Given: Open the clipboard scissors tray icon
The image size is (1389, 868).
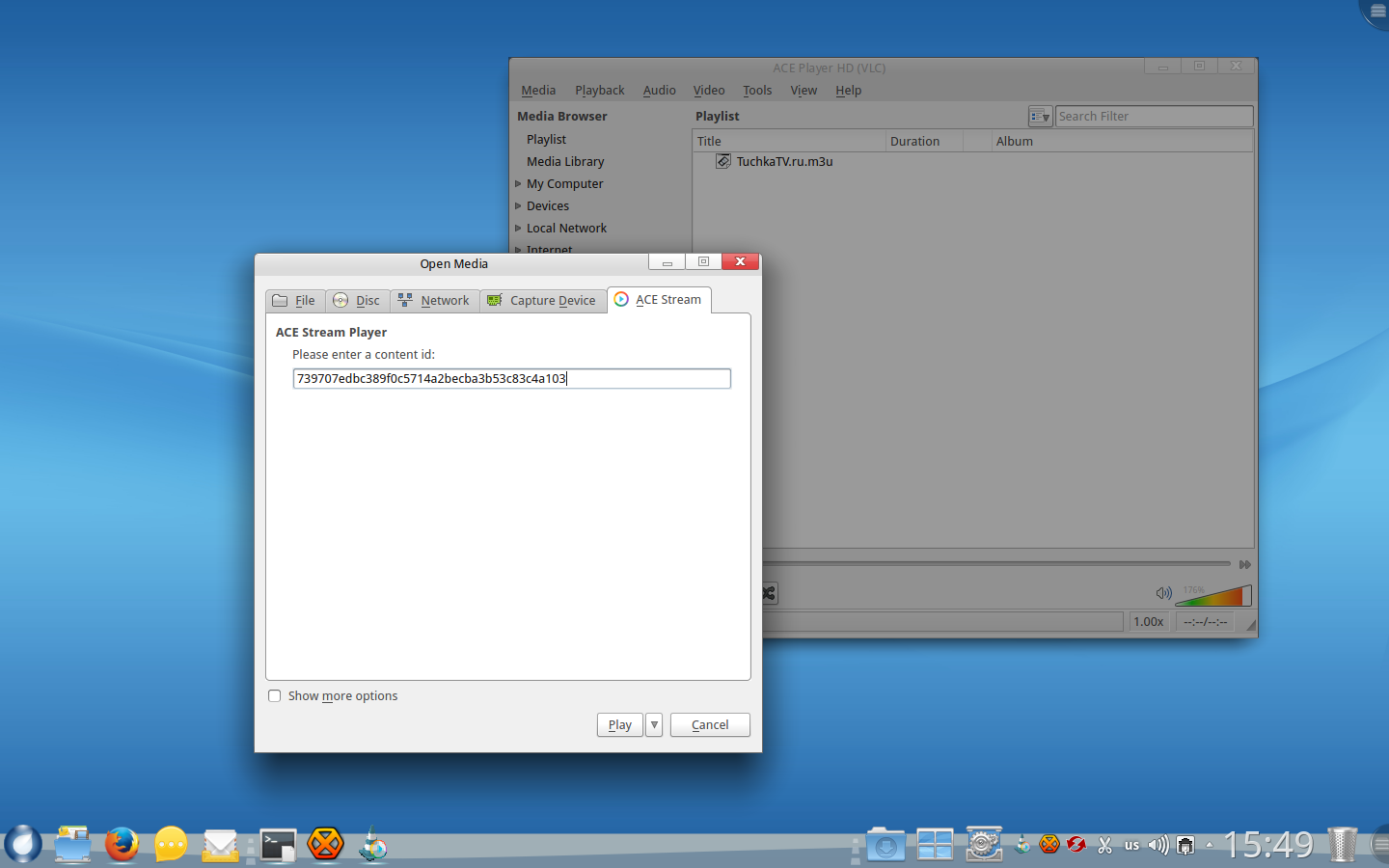Looking at the screenshot, I should tap(1104, 846).
